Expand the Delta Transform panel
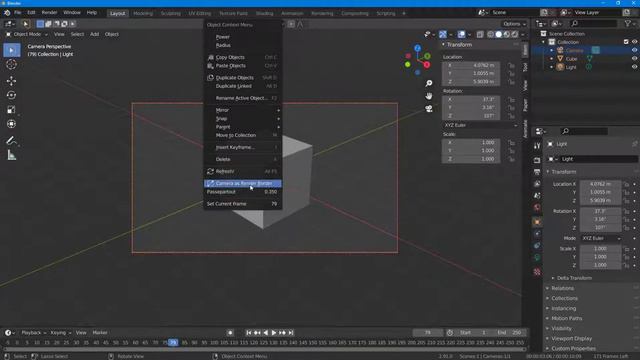Screen dimensions: 640x360 (x=574, y=278)
